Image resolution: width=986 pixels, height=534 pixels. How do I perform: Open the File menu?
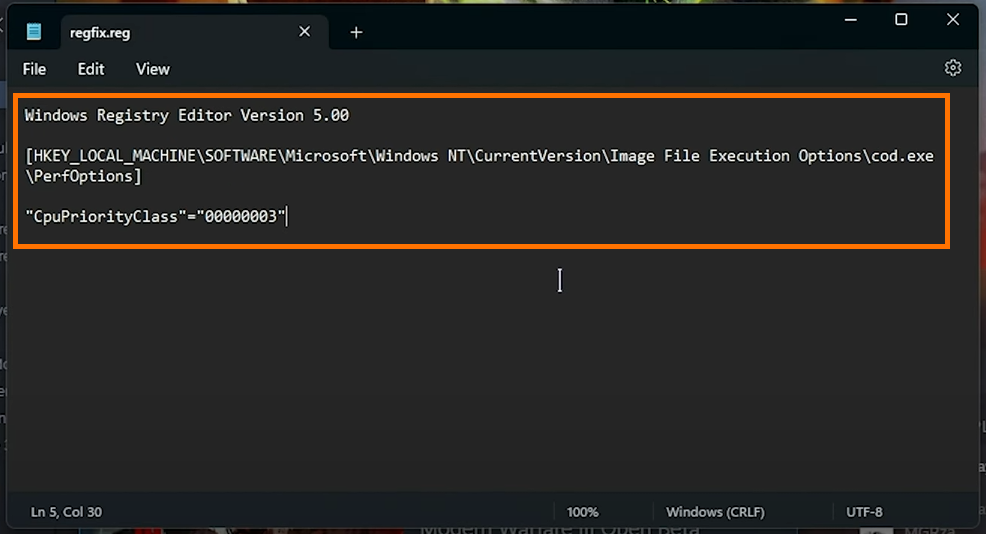coord(35,69)
